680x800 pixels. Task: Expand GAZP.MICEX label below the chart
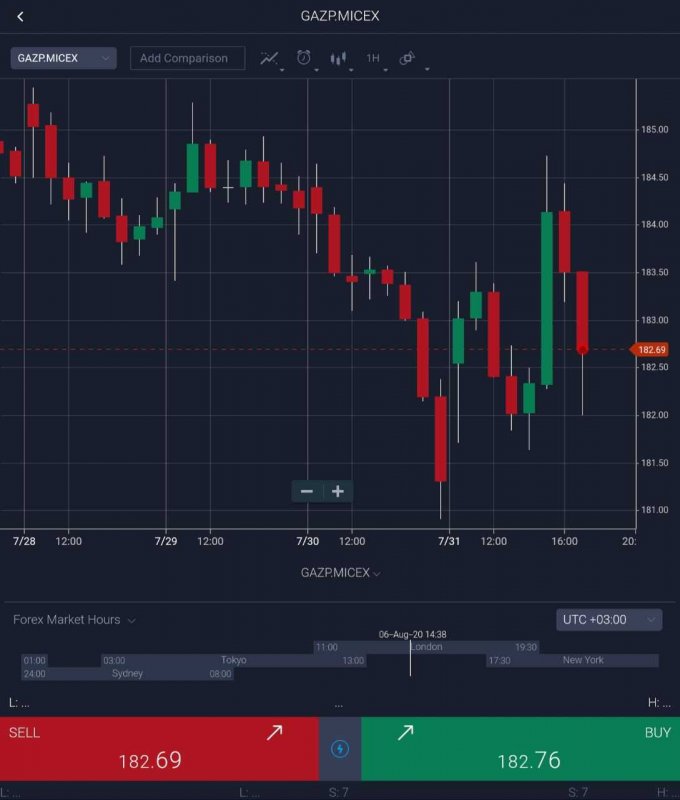click(340, 573)
